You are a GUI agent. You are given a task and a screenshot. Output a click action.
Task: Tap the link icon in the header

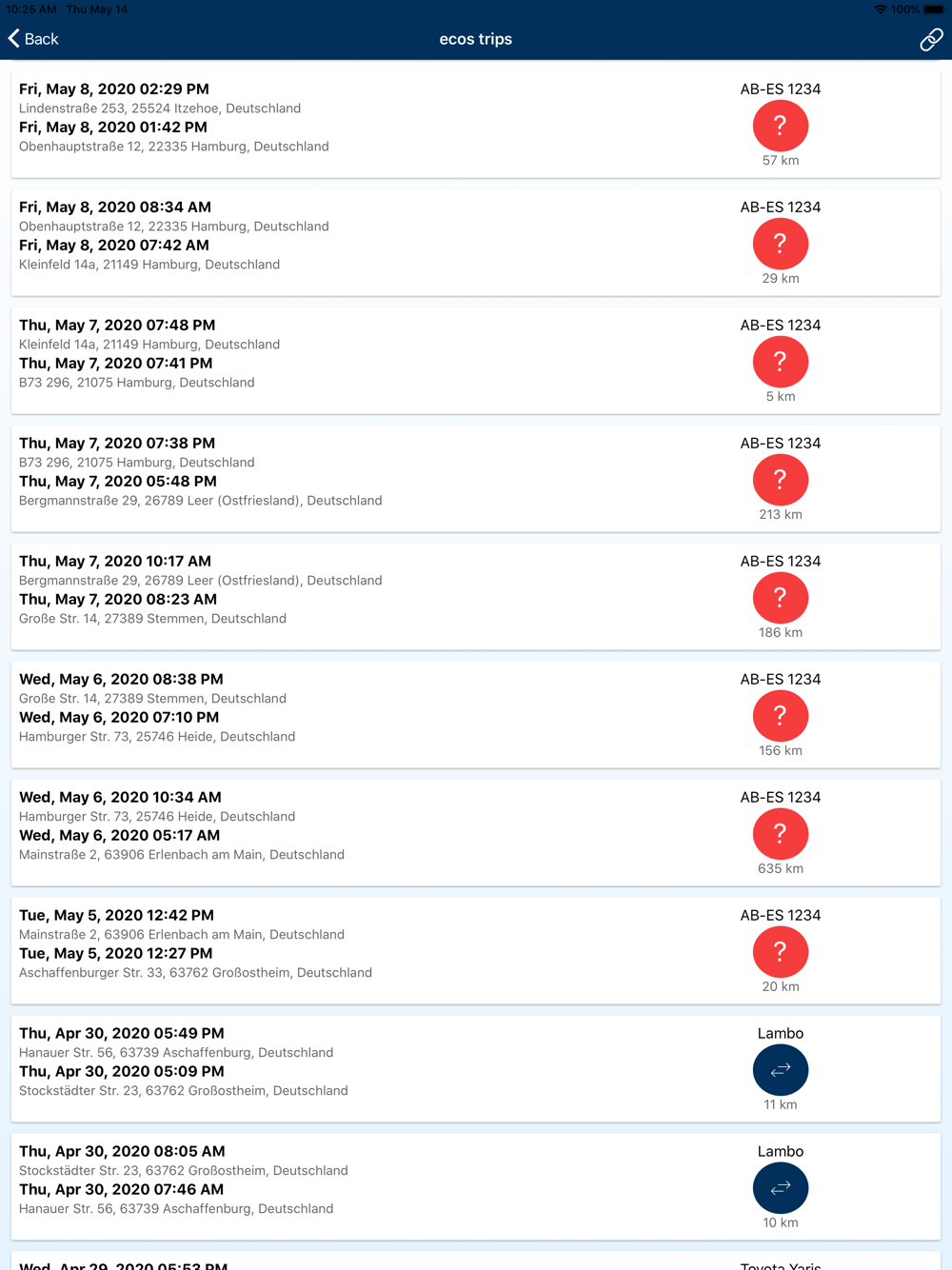tap(930, 39)
